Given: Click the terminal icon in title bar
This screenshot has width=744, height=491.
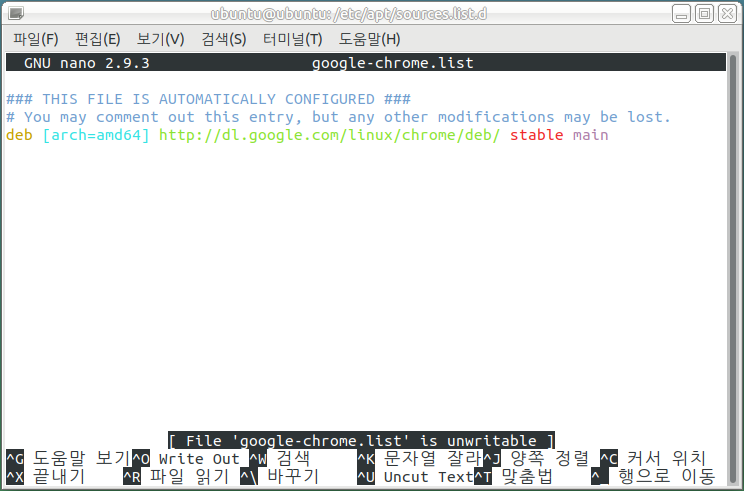Looking at the screenshot, I should coord(16,13).
